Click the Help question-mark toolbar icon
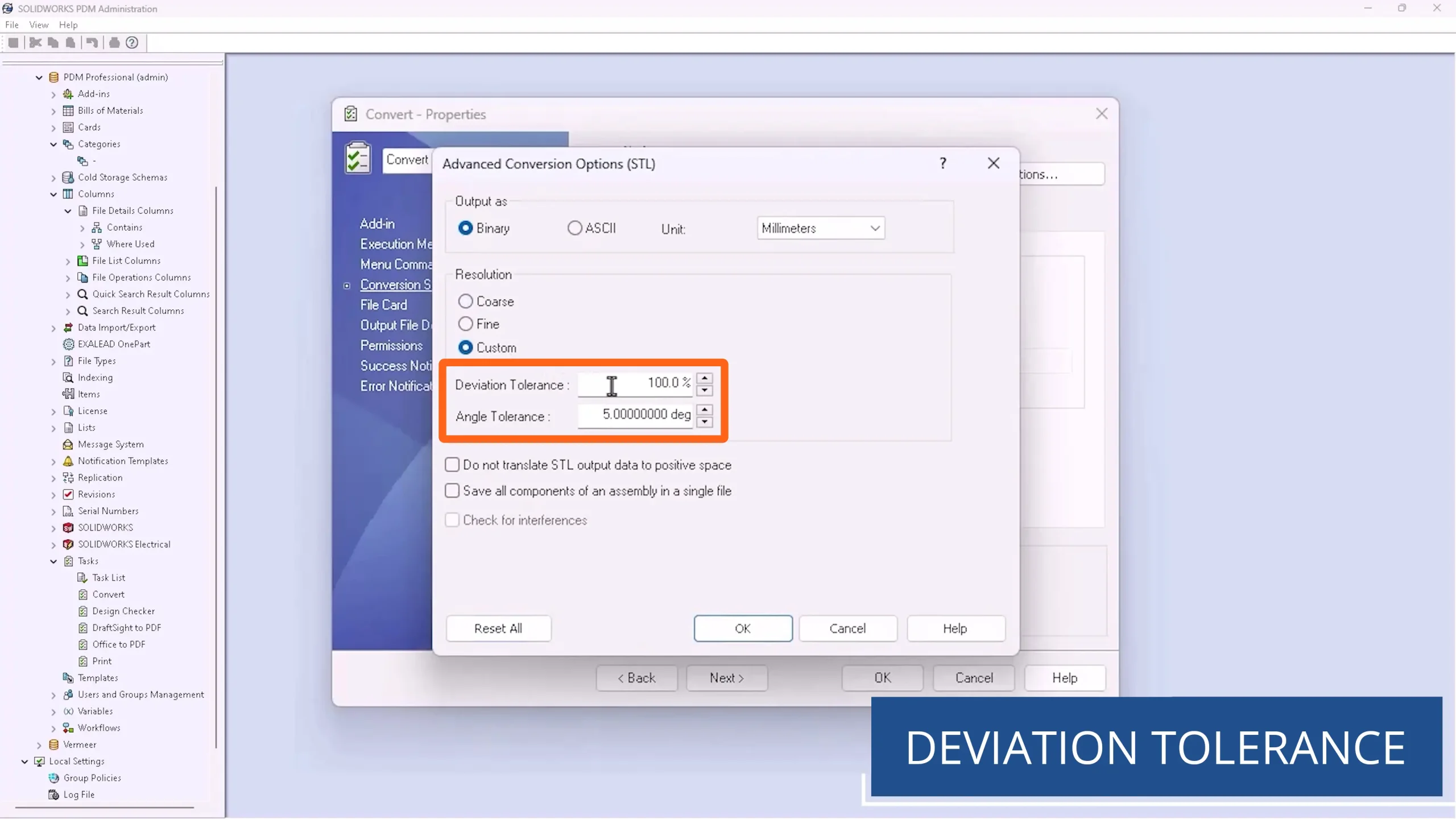 132,43
